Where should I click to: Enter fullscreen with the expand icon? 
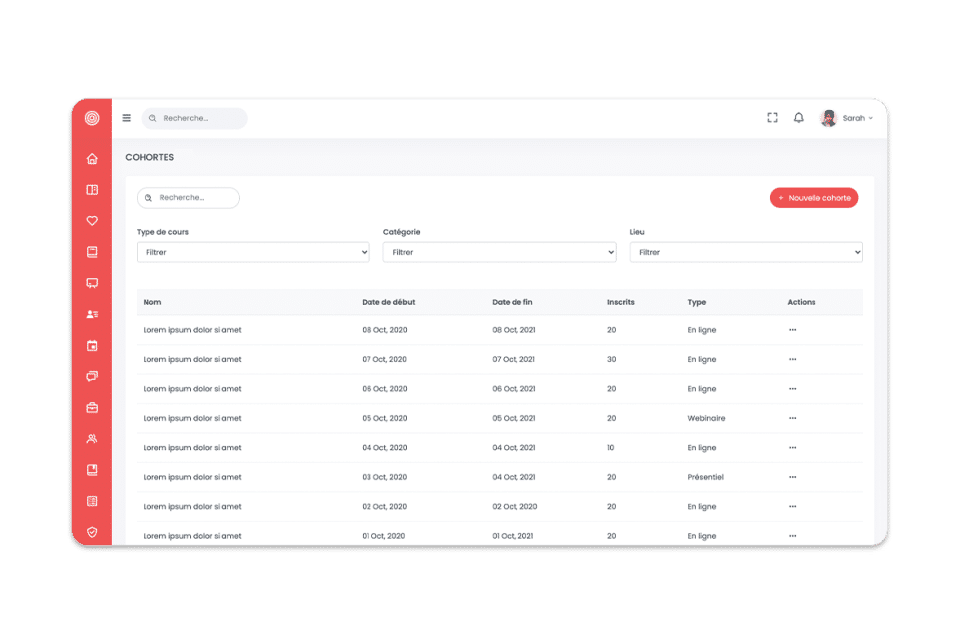[773, 118]
